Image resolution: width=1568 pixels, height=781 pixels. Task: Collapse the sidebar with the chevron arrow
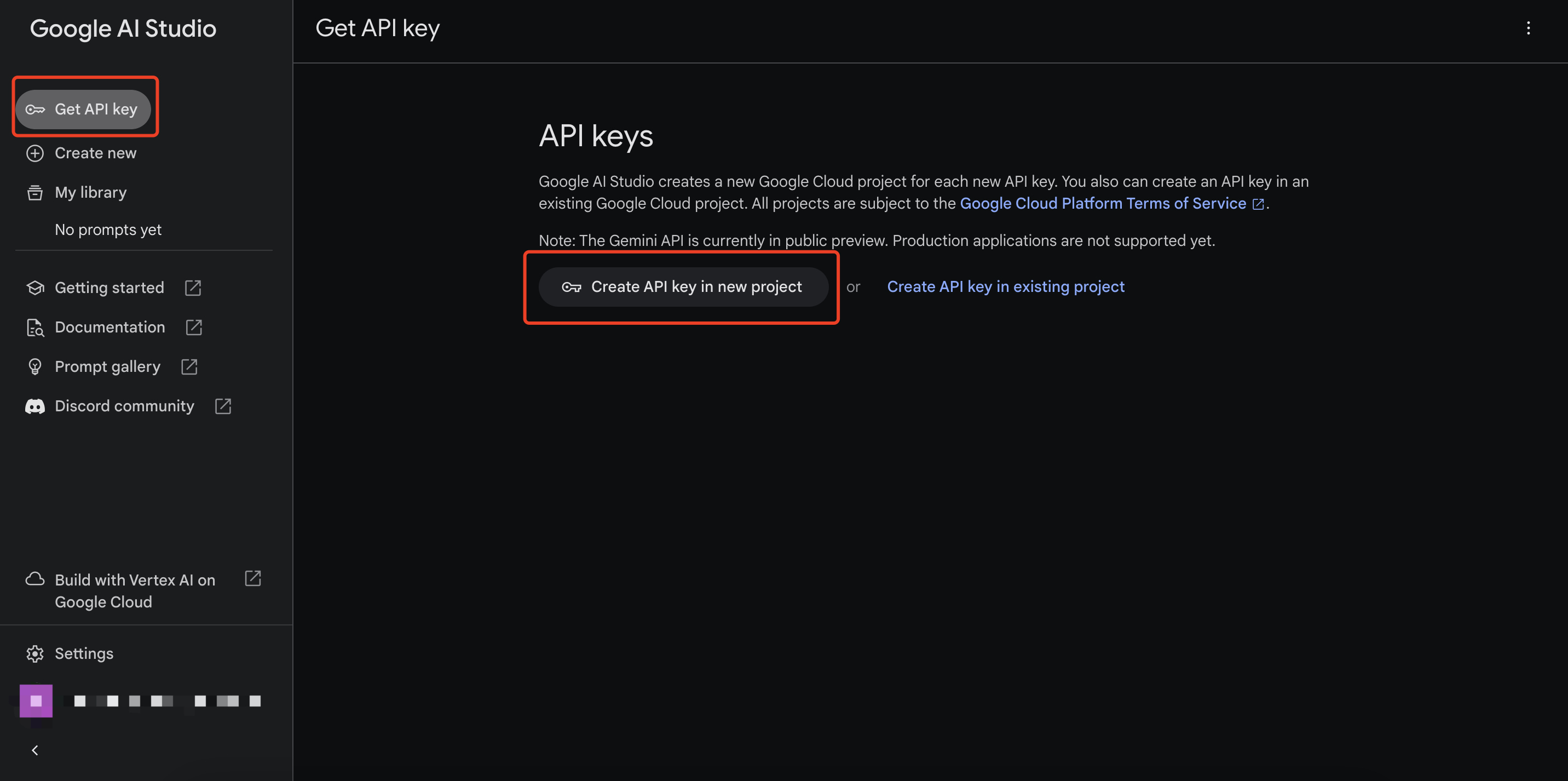click(34, 750)
